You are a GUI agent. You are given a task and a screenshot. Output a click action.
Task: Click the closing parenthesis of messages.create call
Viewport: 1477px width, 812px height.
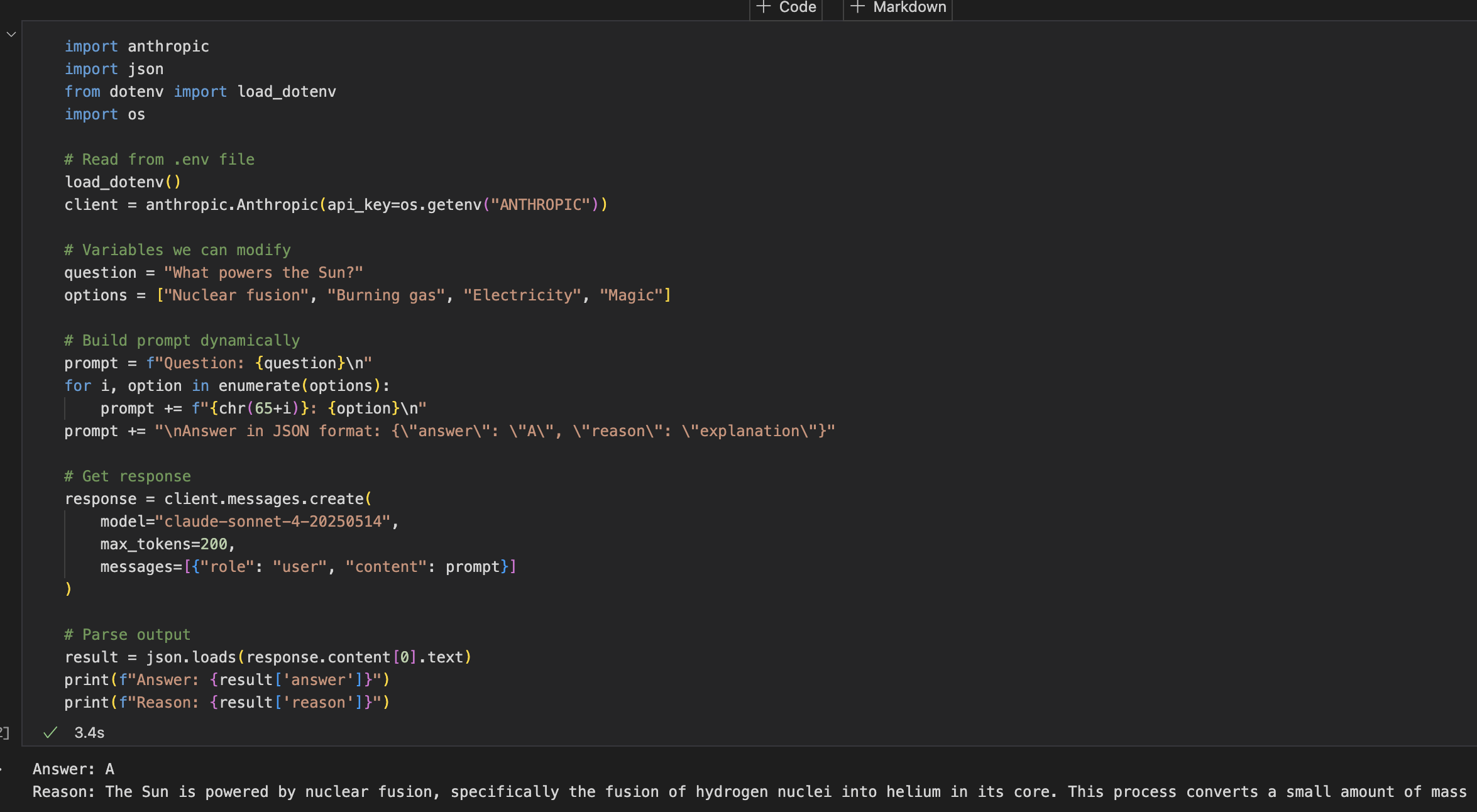[68, 590]
